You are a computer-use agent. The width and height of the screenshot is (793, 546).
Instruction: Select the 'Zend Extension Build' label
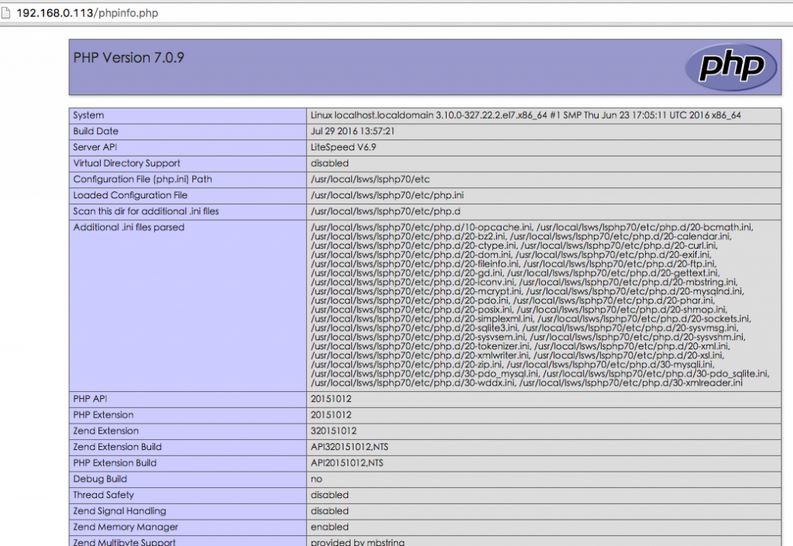click(117, 447)
